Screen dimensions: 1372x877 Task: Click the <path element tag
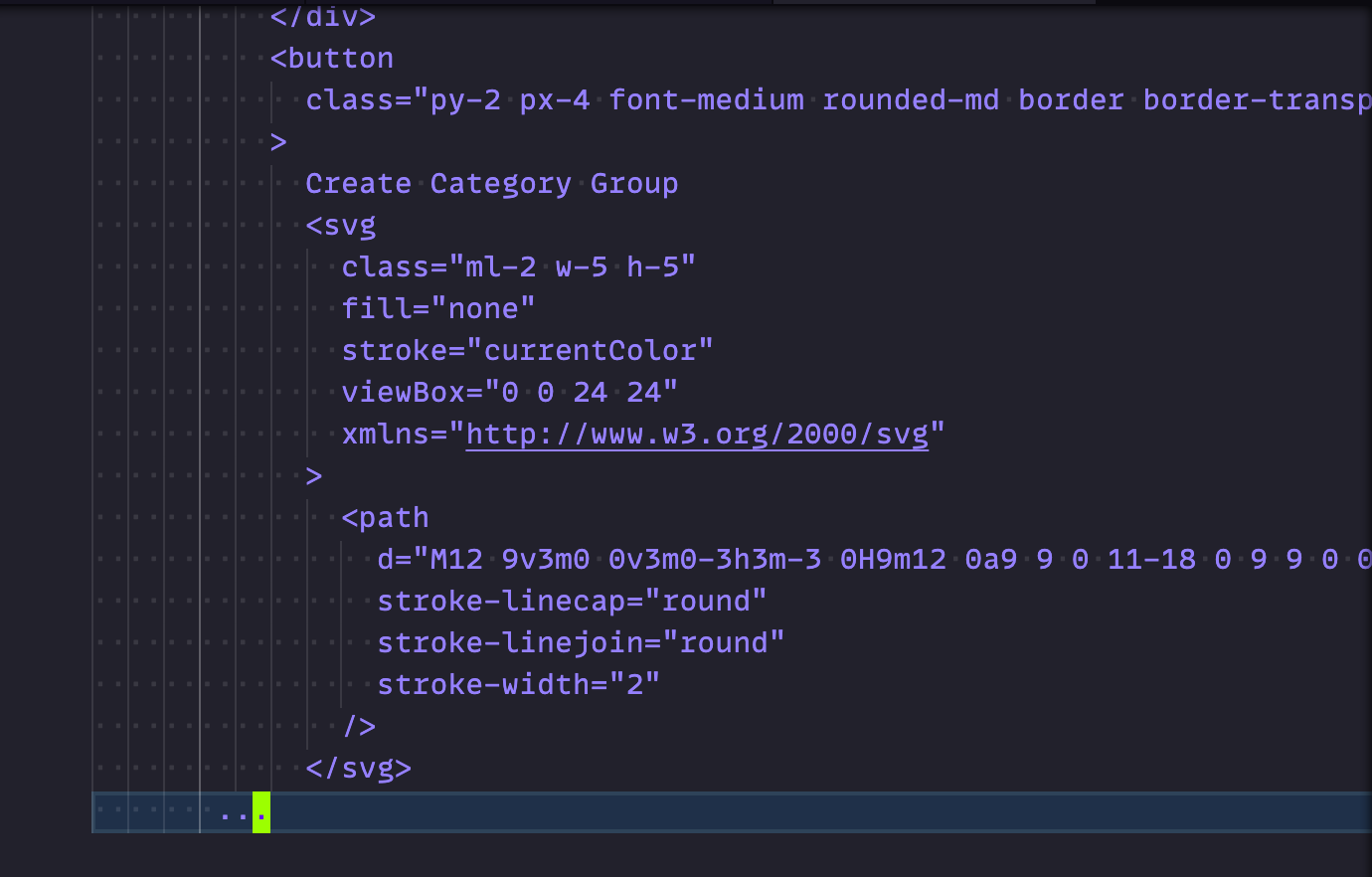coord(386,517)
